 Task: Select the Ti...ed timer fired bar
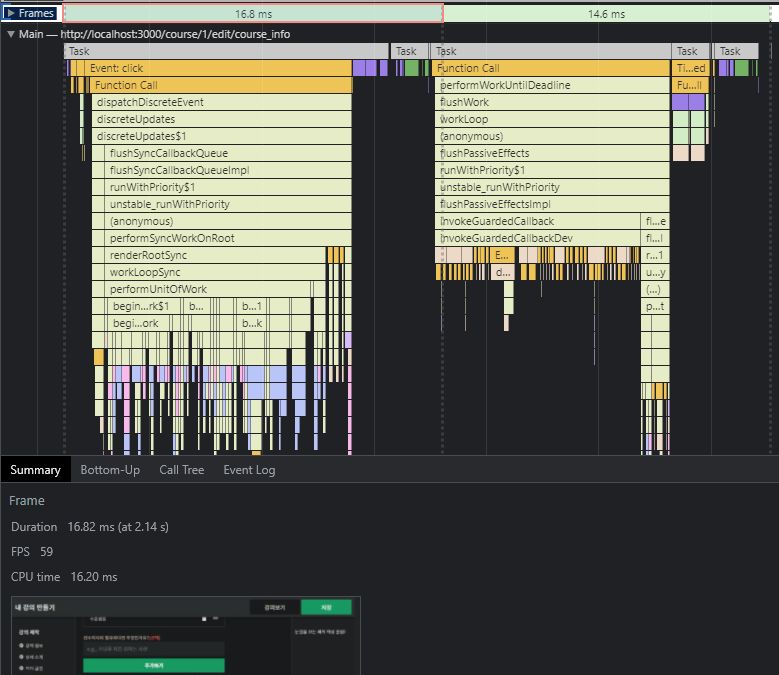click(691, 68)
